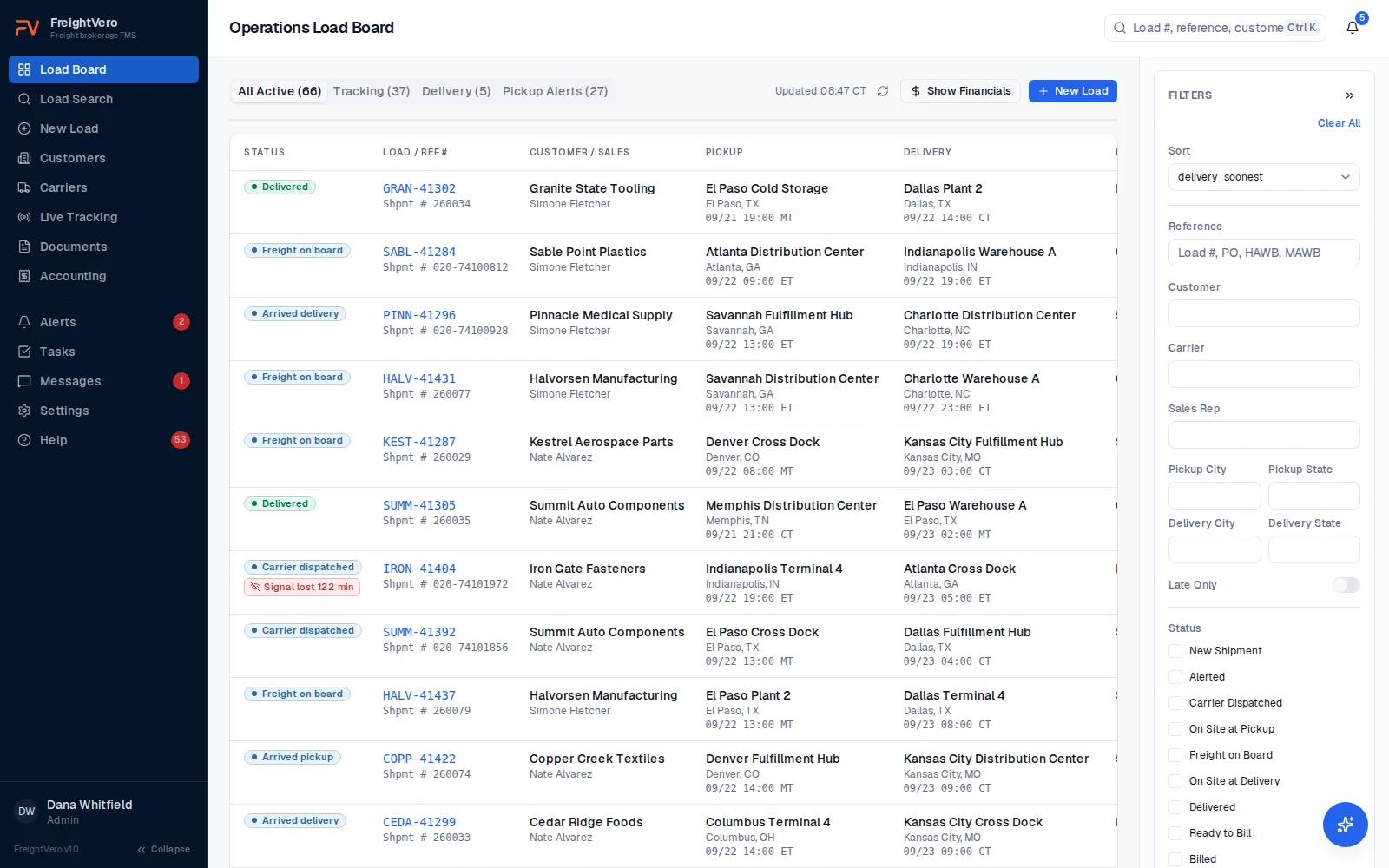Click Clear All filters link
The image size is (1389, 868).
point(1339,123)
